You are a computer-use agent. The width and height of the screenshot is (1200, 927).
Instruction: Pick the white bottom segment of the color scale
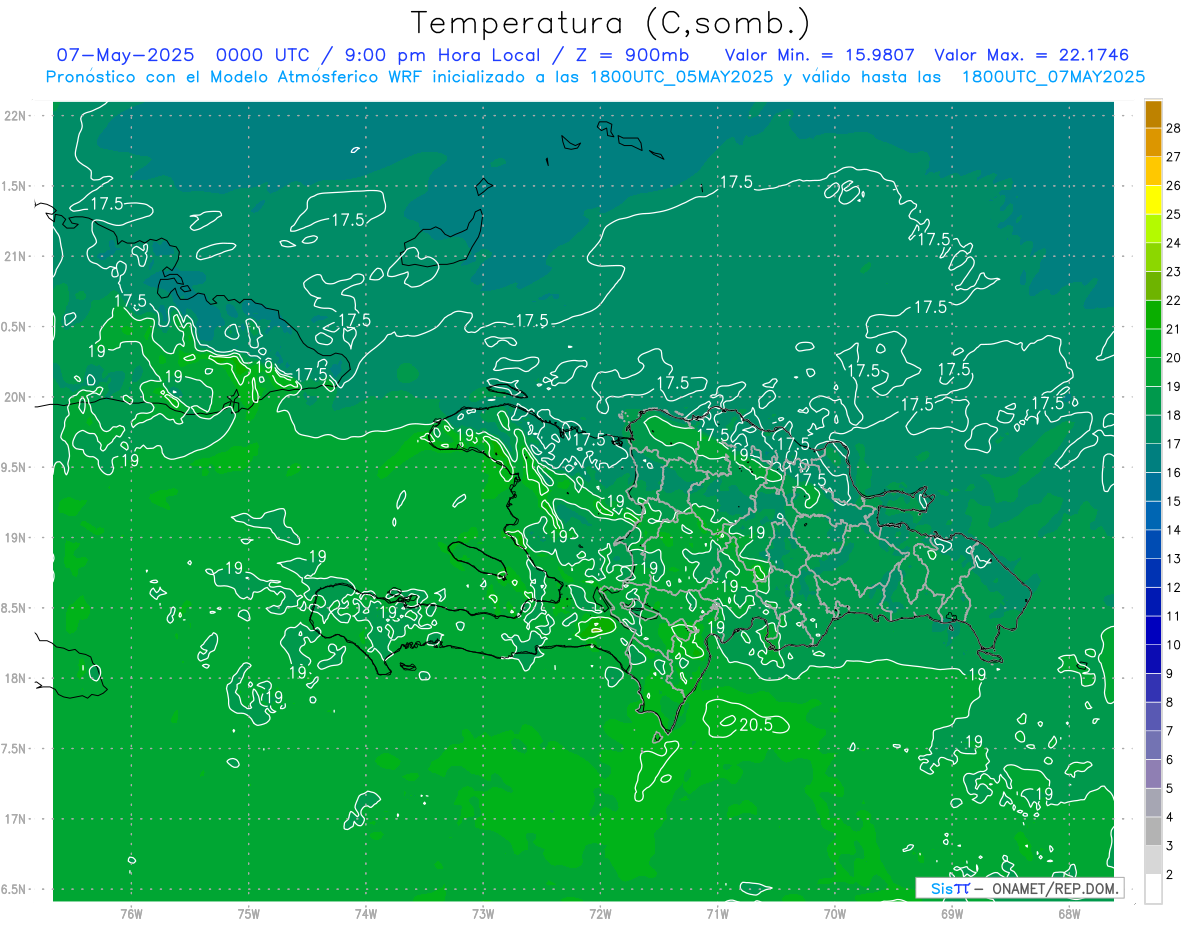click(x=1153, y=888)
